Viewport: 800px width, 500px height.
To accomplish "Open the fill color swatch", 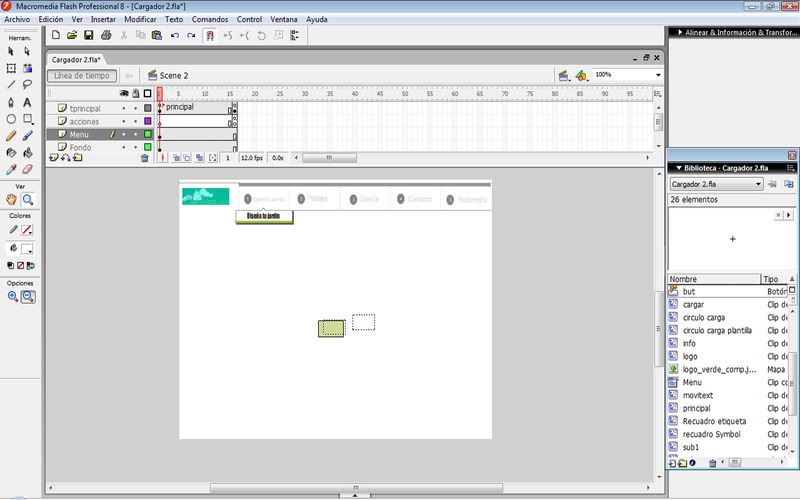I will click(27, 248).
